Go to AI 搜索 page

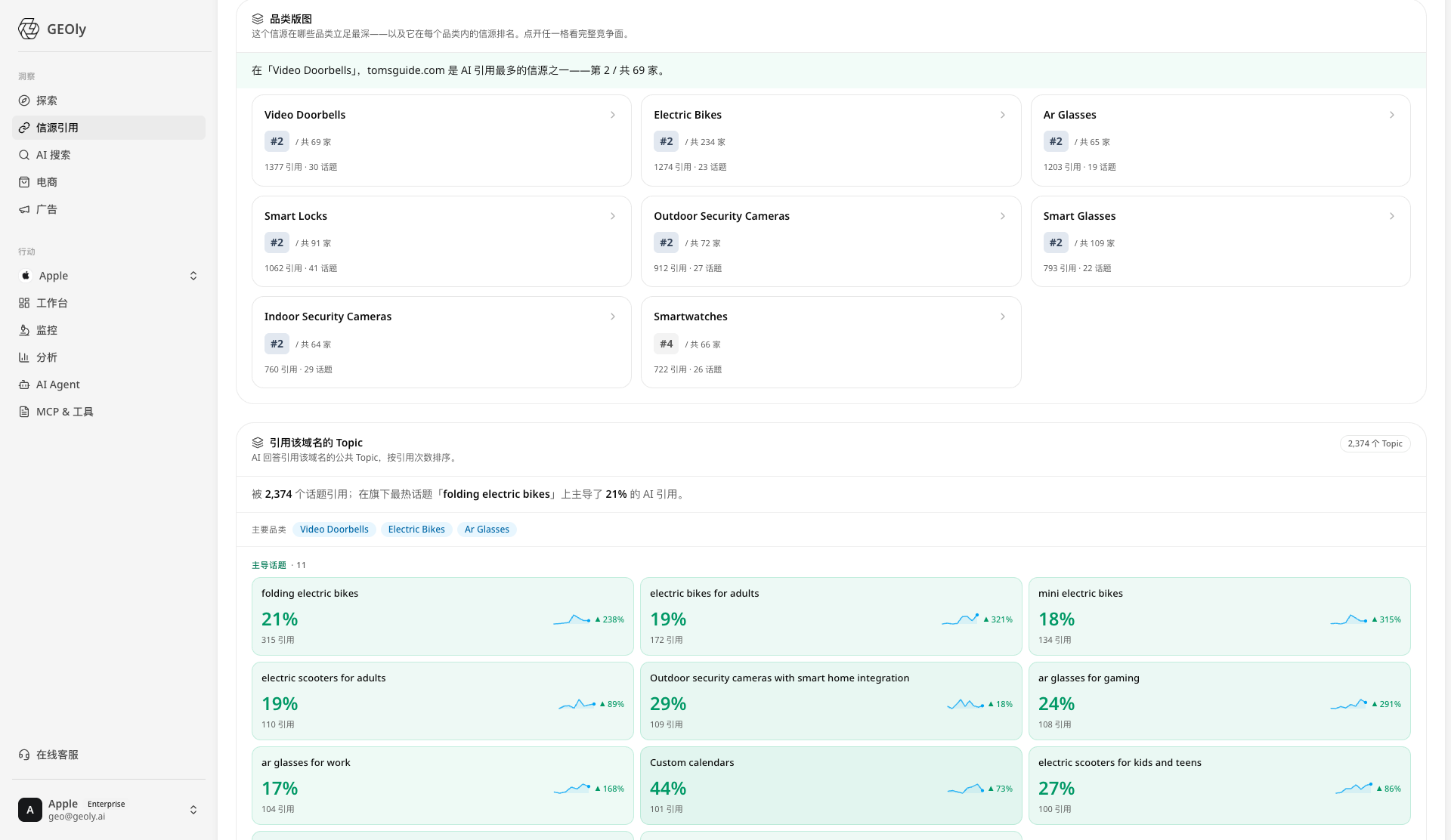(x=109, y=155)
